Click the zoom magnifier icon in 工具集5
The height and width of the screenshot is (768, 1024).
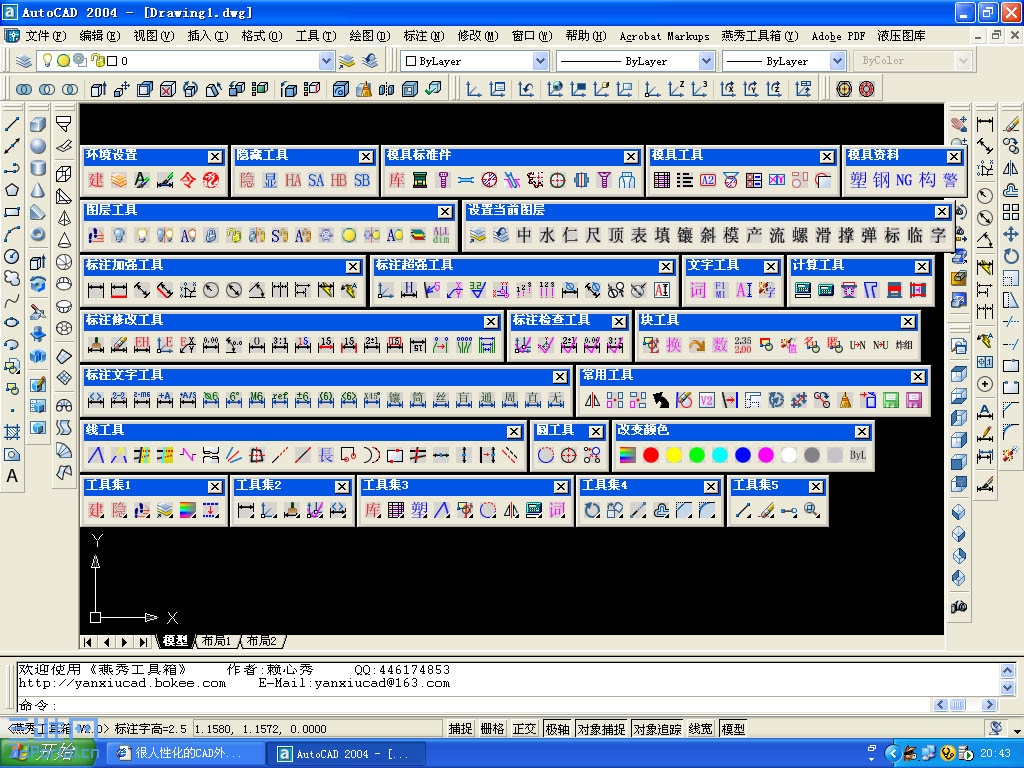point(812,510)
